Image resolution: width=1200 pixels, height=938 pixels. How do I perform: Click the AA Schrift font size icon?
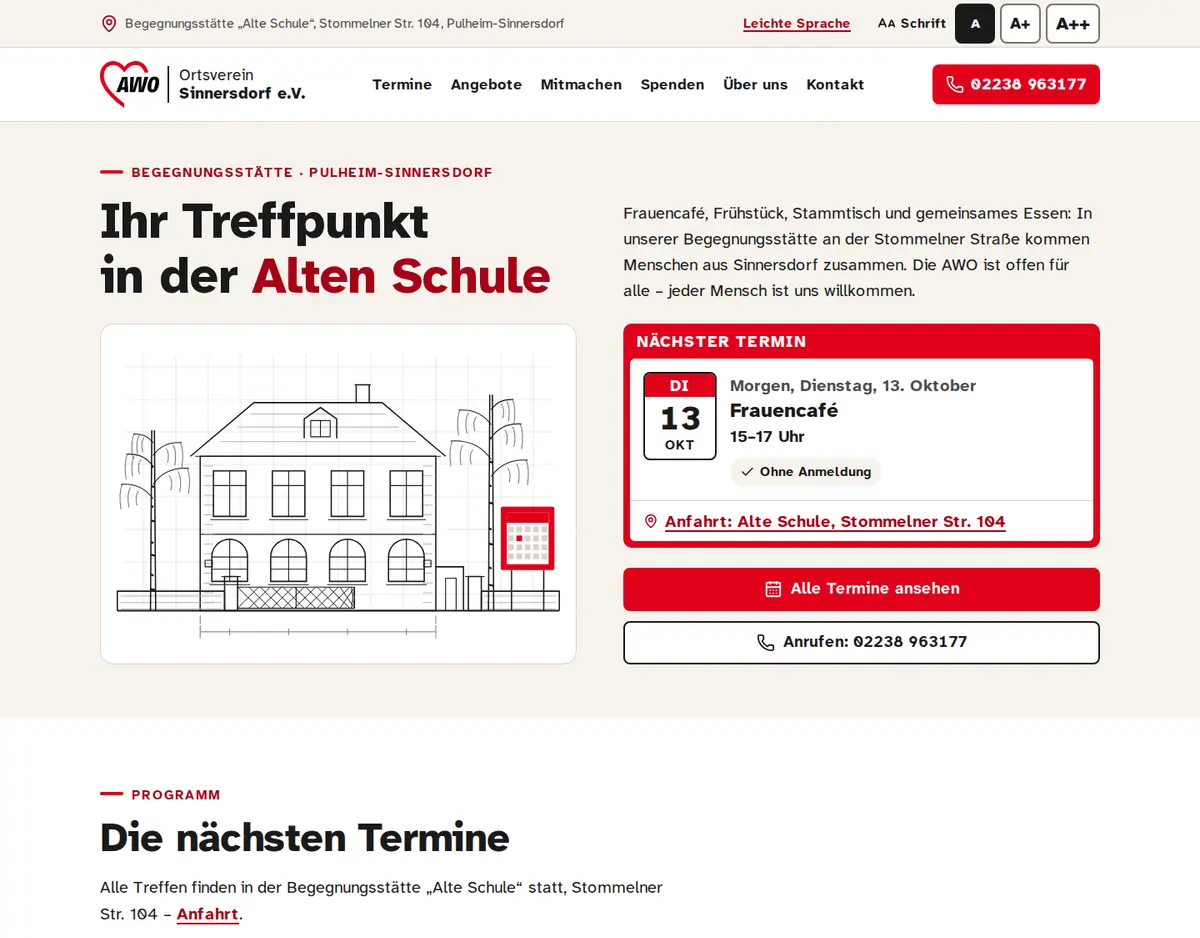pos(886,23)
